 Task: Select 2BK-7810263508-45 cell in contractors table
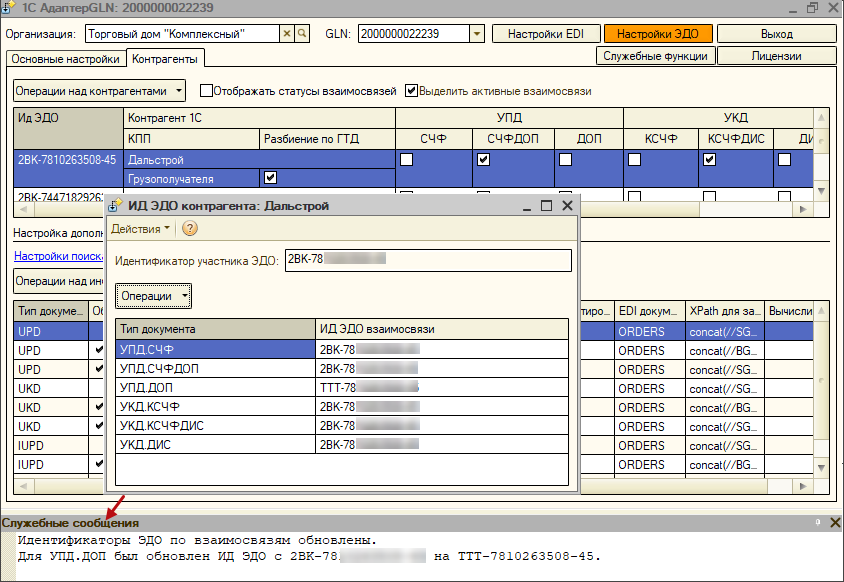pos(68,168)
